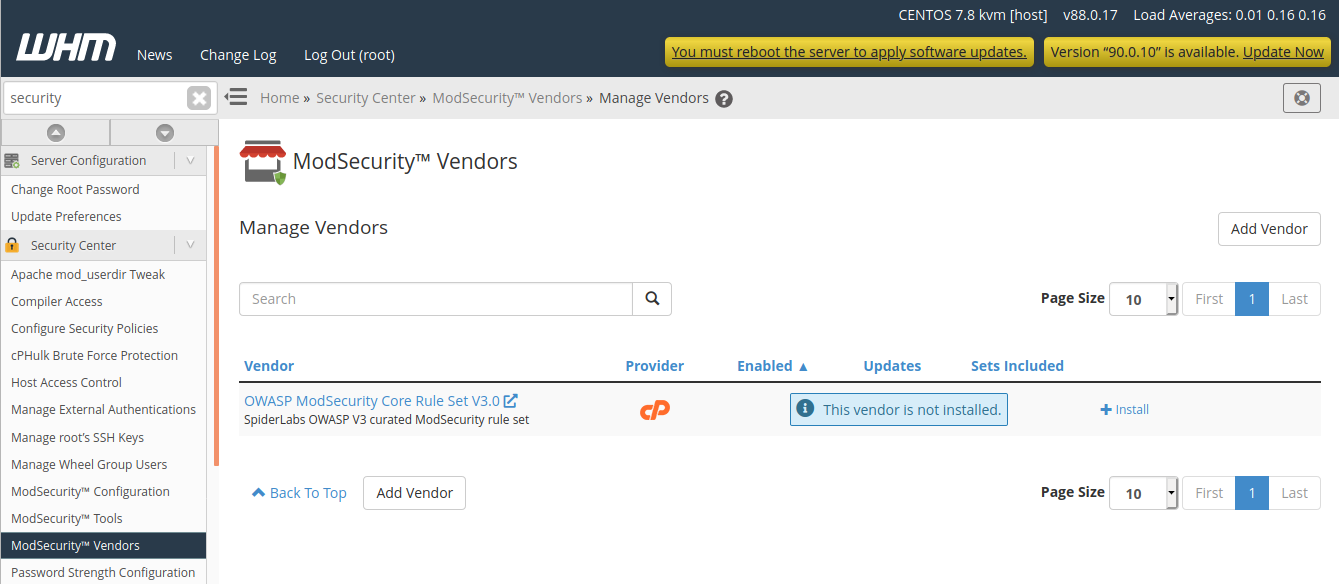The height and width of the screenshot is (584, 1339).
Task: Click the top First page button
Action: coord(1209,299)
